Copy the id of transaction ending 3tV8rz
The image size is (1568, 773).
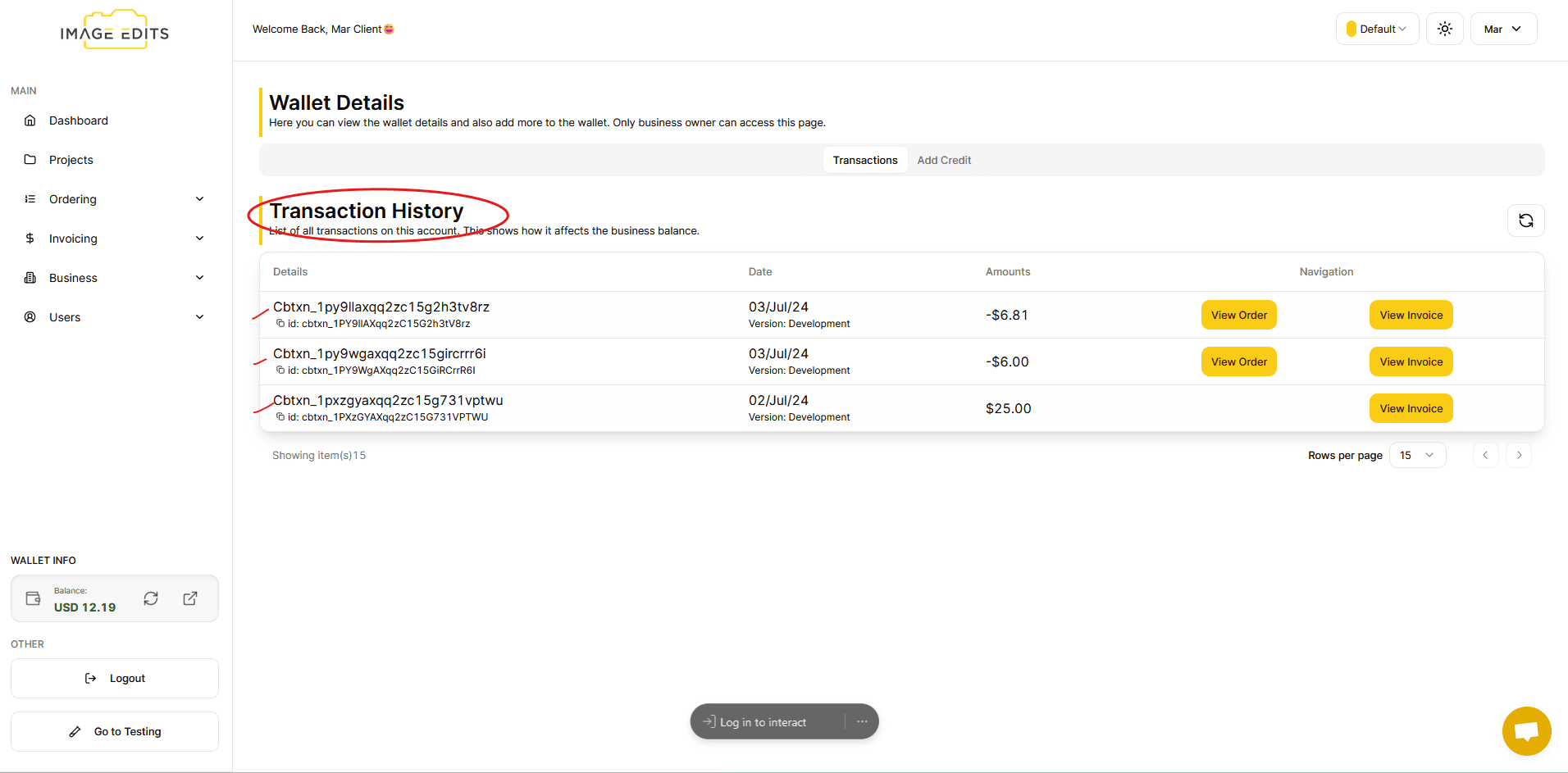[280, 324]
